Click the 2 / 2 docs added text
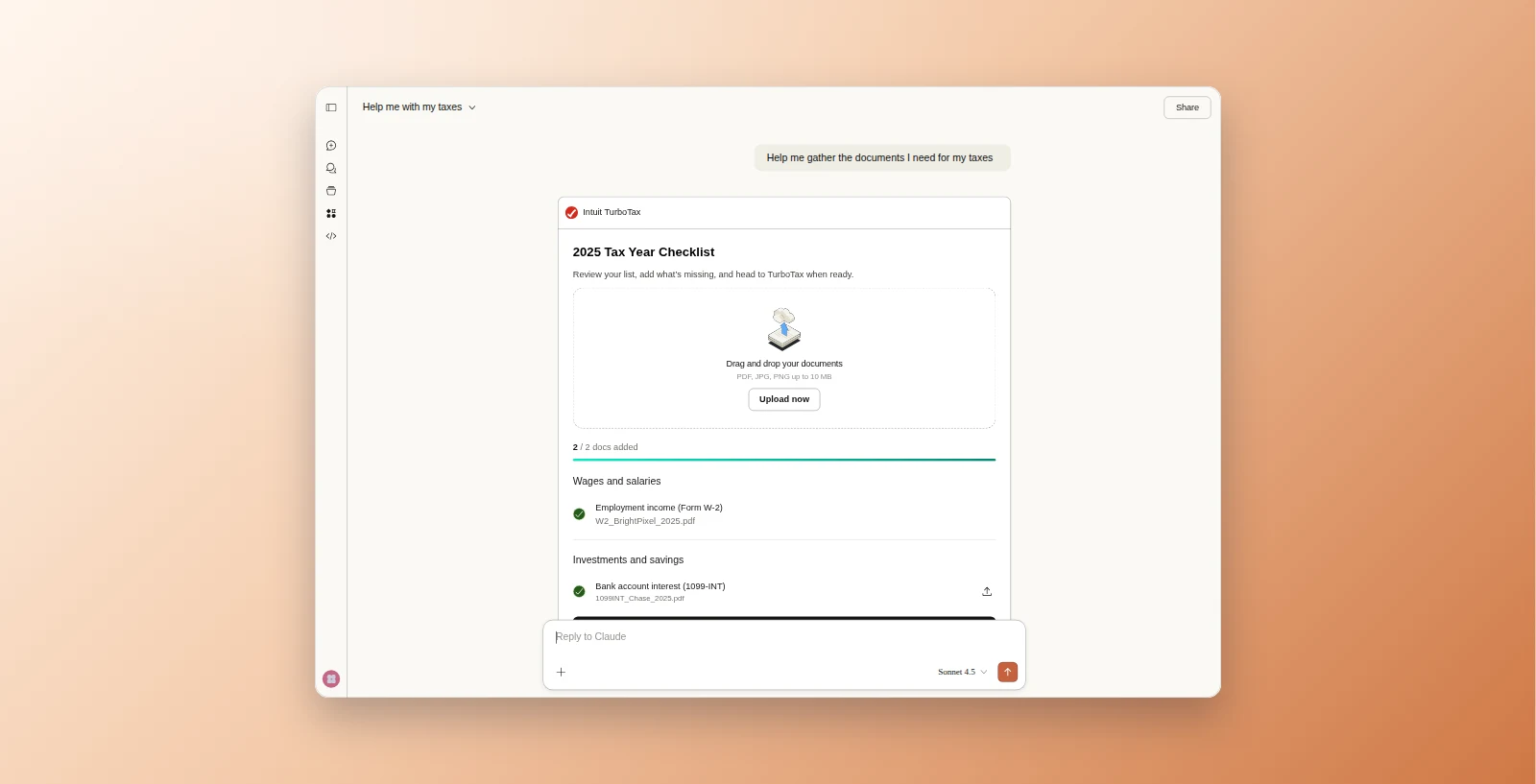 tap(605, 447)
